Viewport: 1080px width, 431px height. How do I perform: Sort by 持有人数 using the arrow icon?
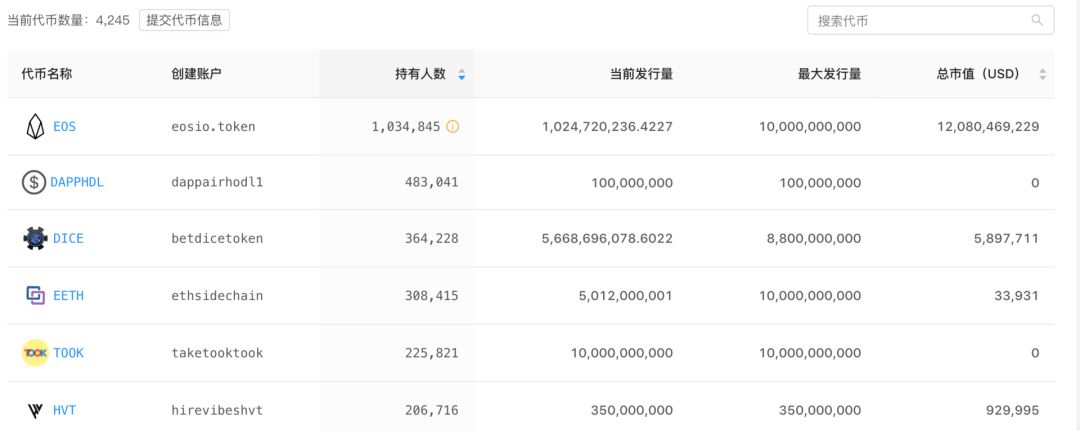[461, 74]
